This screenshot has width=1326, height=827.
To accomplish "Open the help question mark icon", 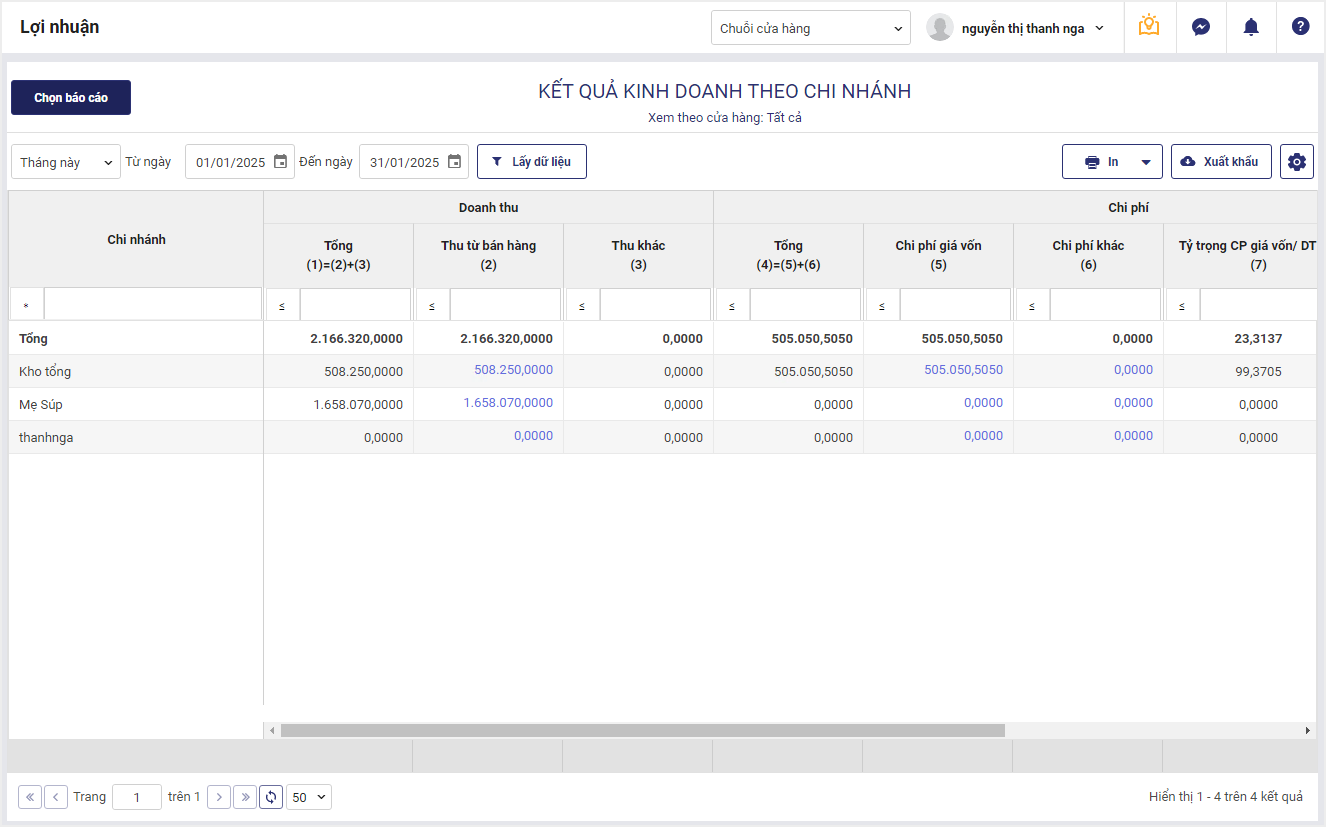I will 1300,27.
